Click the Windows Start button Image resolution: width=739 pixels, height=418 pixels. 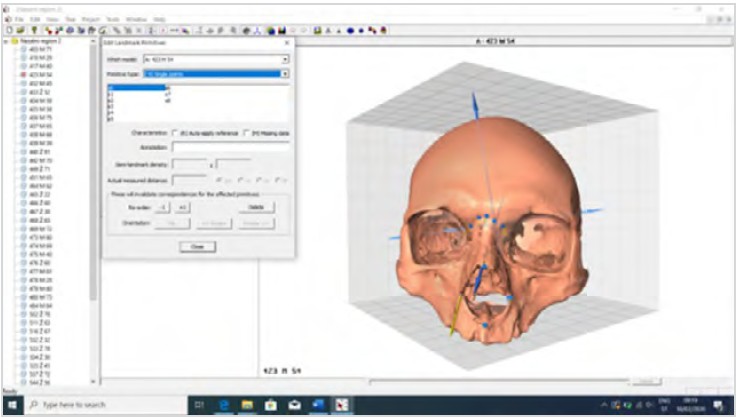tap(11, 404)
